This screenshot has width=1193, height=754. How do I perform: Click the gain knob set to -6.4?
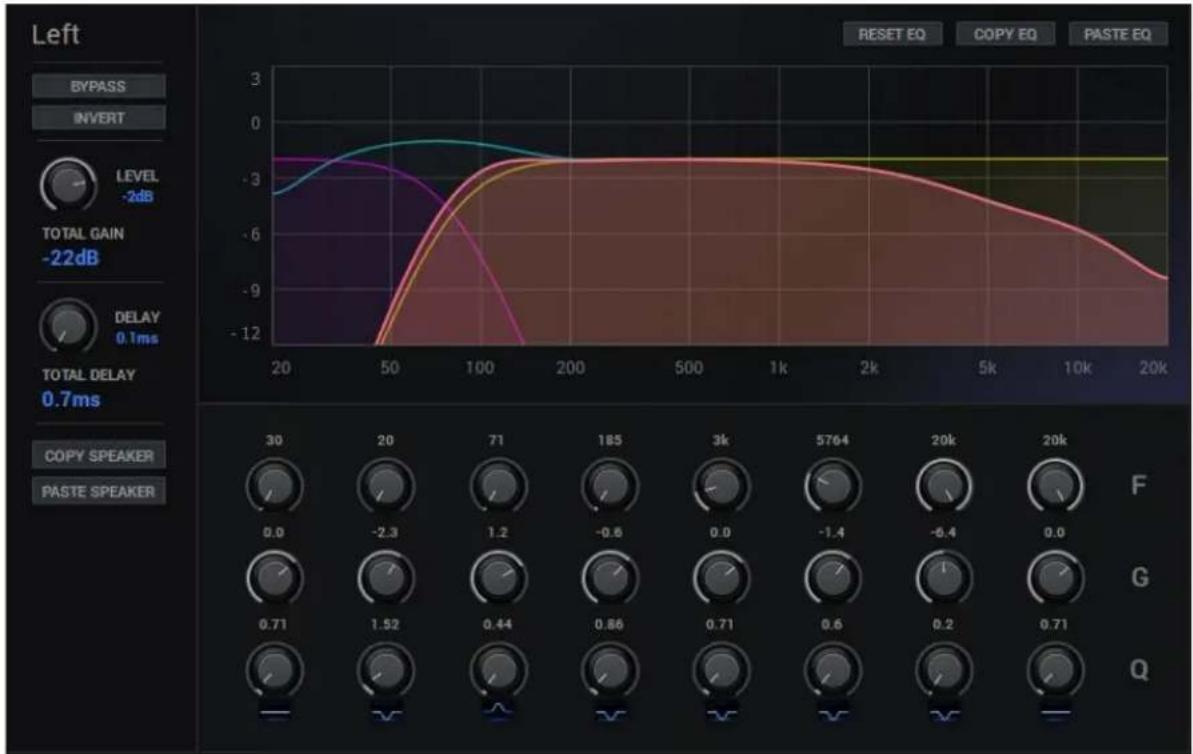point(943,578)
